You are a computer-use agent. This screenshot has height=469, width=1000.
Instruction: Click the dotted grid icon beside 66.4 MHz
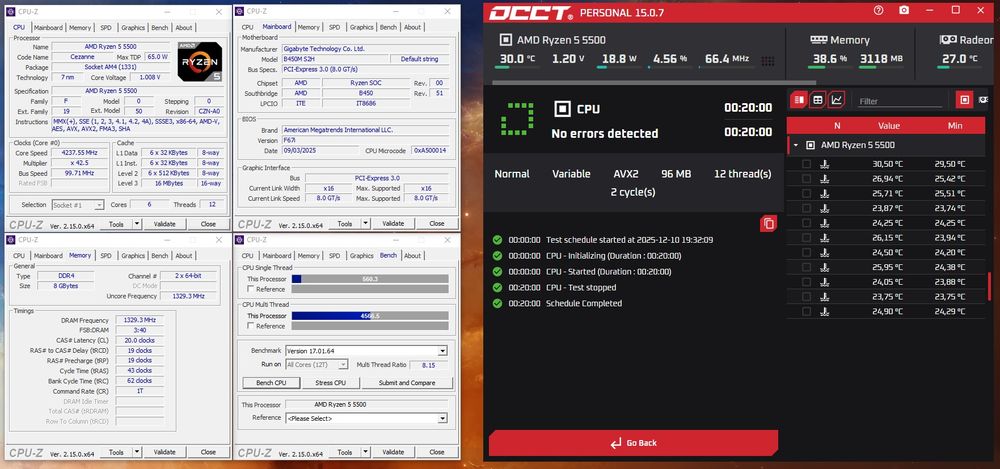coord(768,61)
